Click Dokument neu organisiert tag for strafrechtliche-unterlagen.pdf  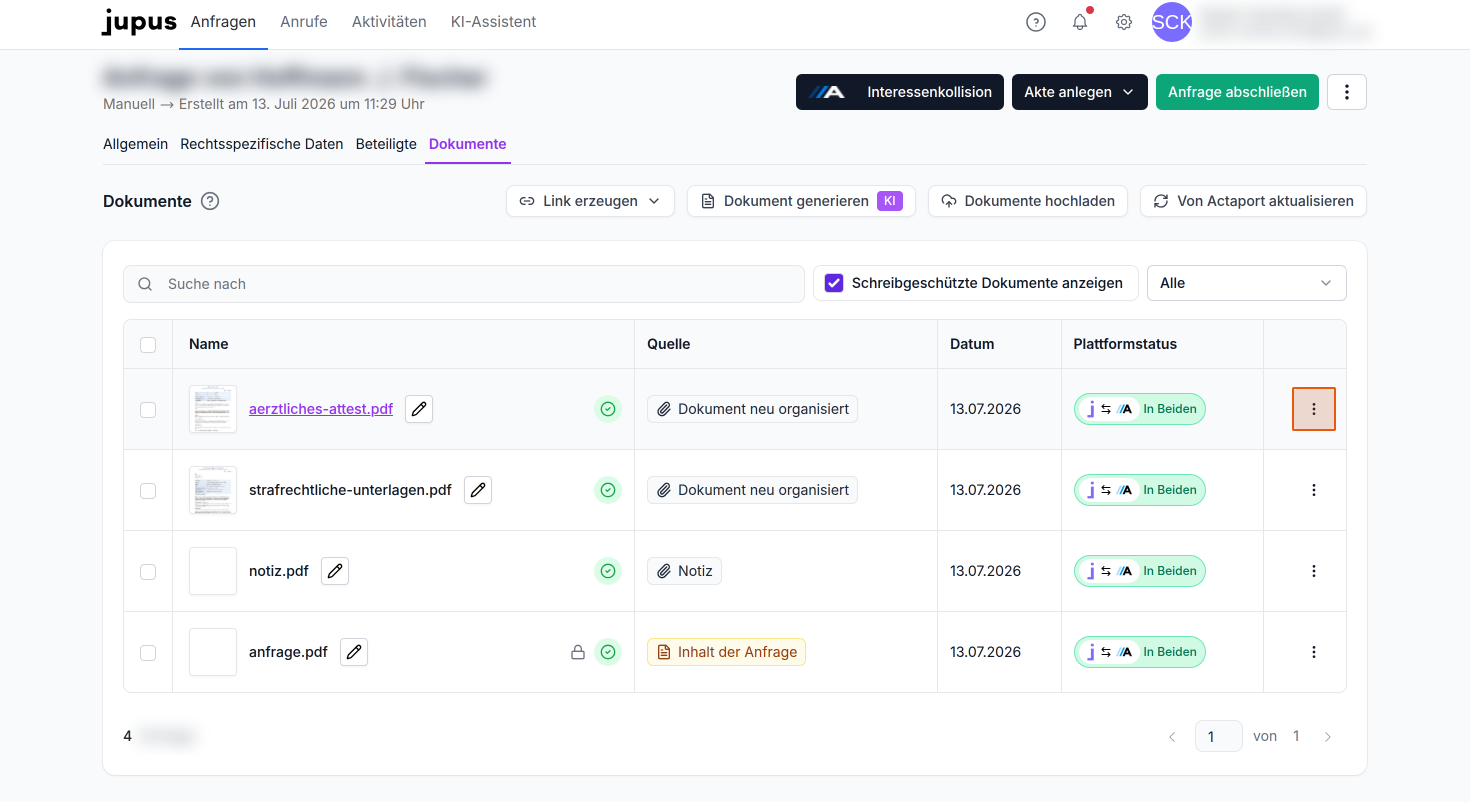(752, 490)
